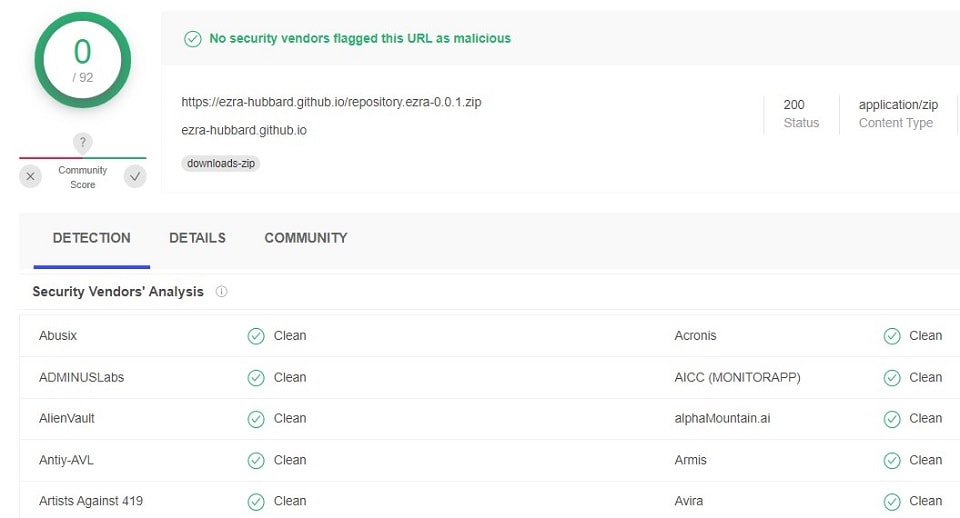Click the community score red-green bar
The image size is (960, 518).
click(x=82, y=158)
